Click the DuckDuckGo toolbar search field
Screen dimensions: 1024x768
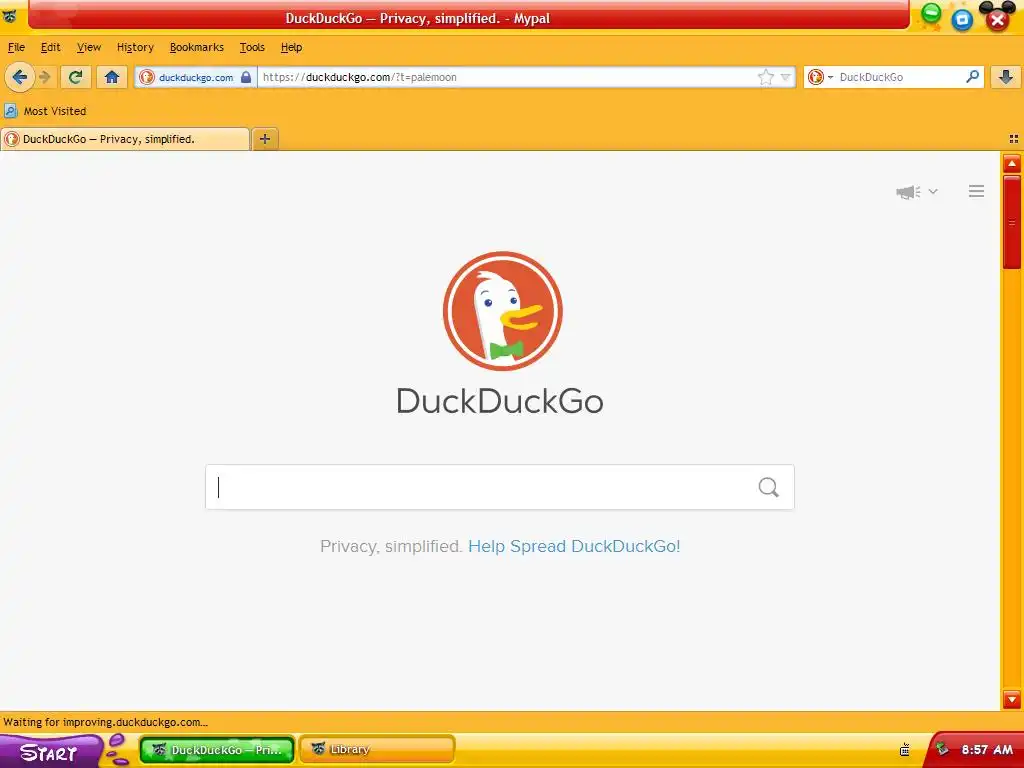[900, 77]
